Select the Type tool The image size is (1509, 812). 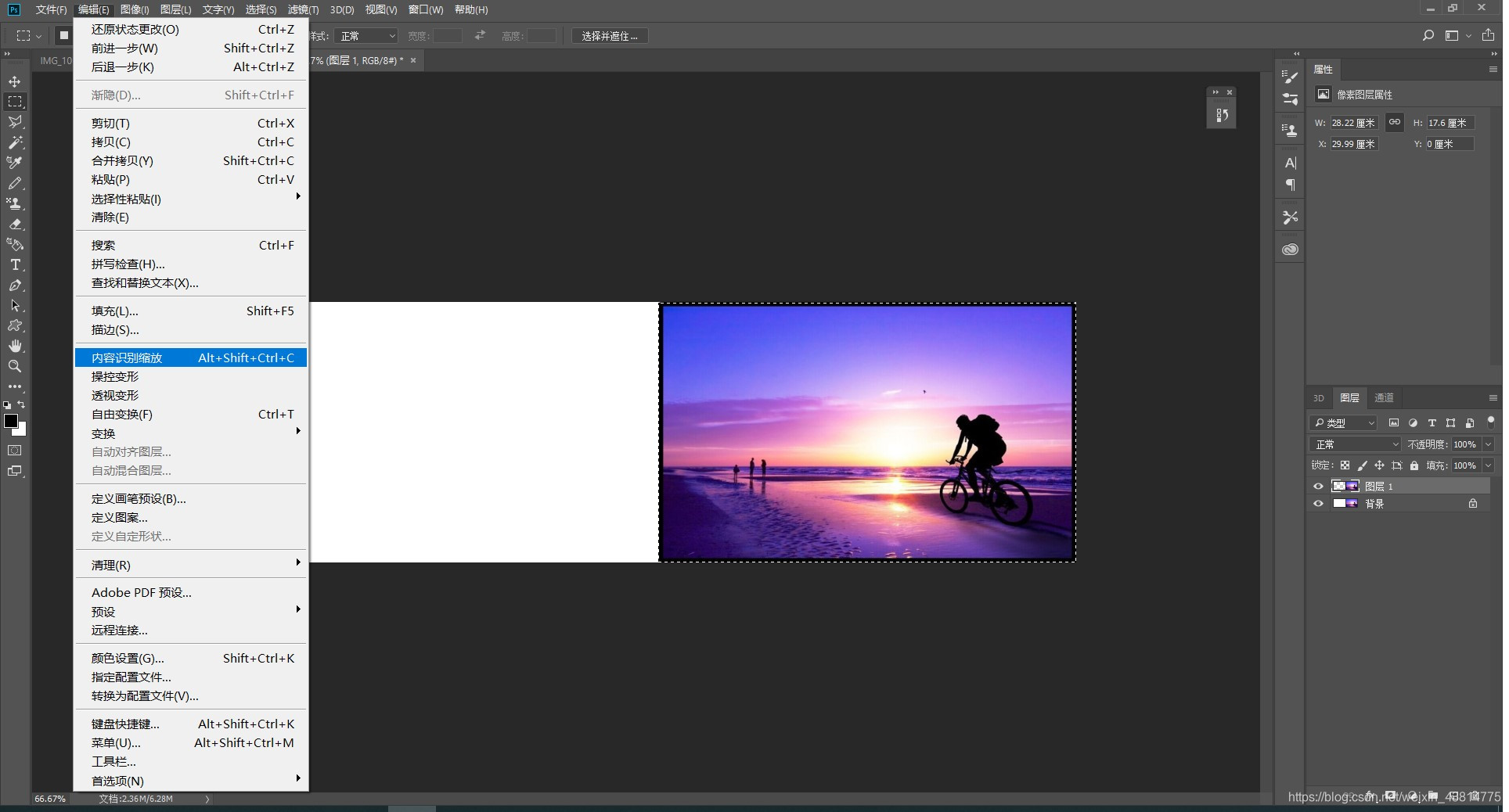click(15, 264)
